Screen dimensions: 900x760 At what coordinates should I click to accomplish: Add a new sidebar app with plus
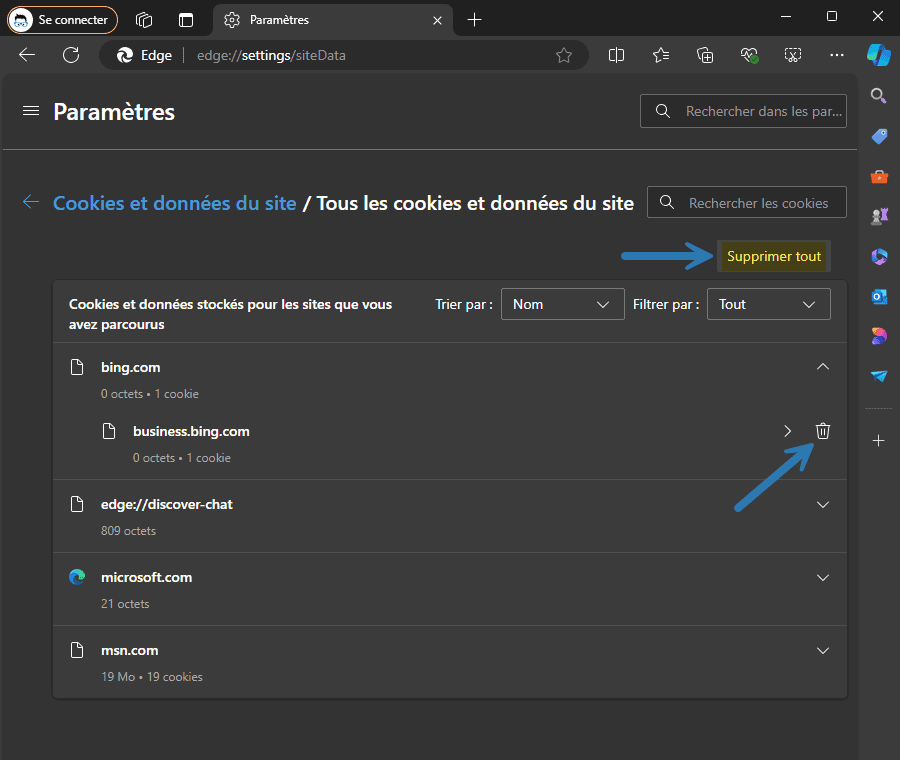(878, 441)
